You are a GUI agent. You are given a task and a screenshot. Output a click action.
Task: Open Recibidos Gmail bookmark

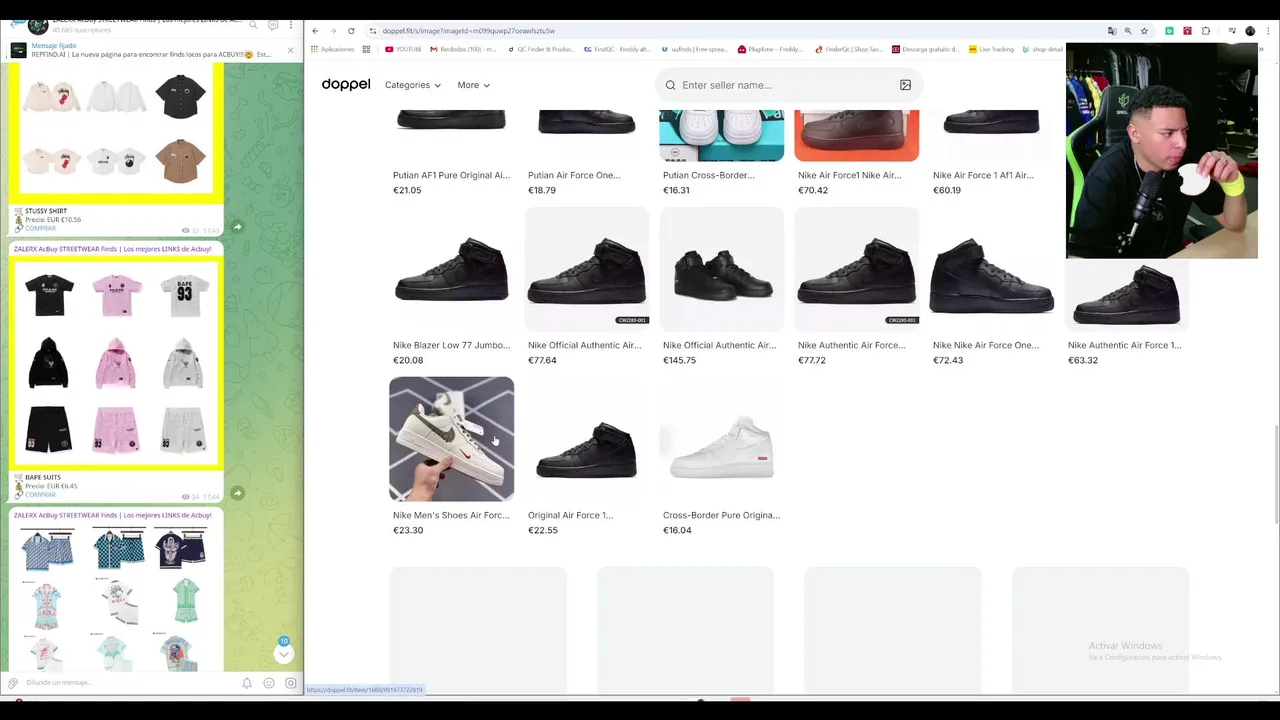click(463, 49)
